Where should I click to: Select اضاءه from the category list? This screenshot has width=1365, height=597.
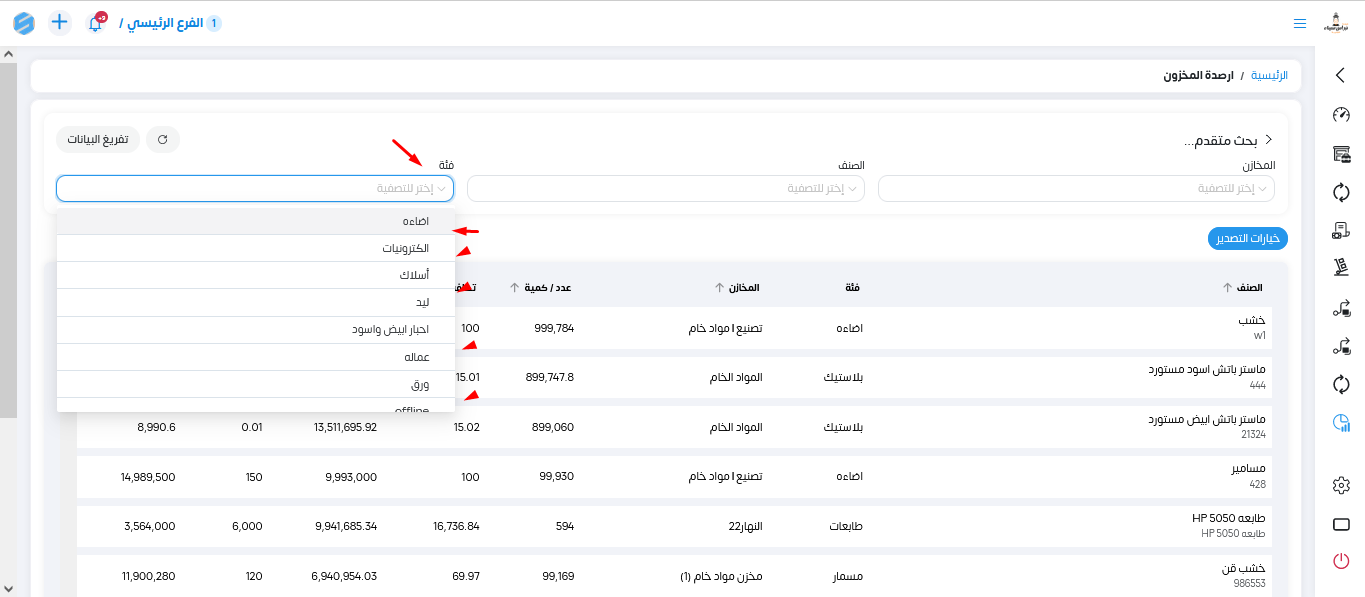[255, 221]
